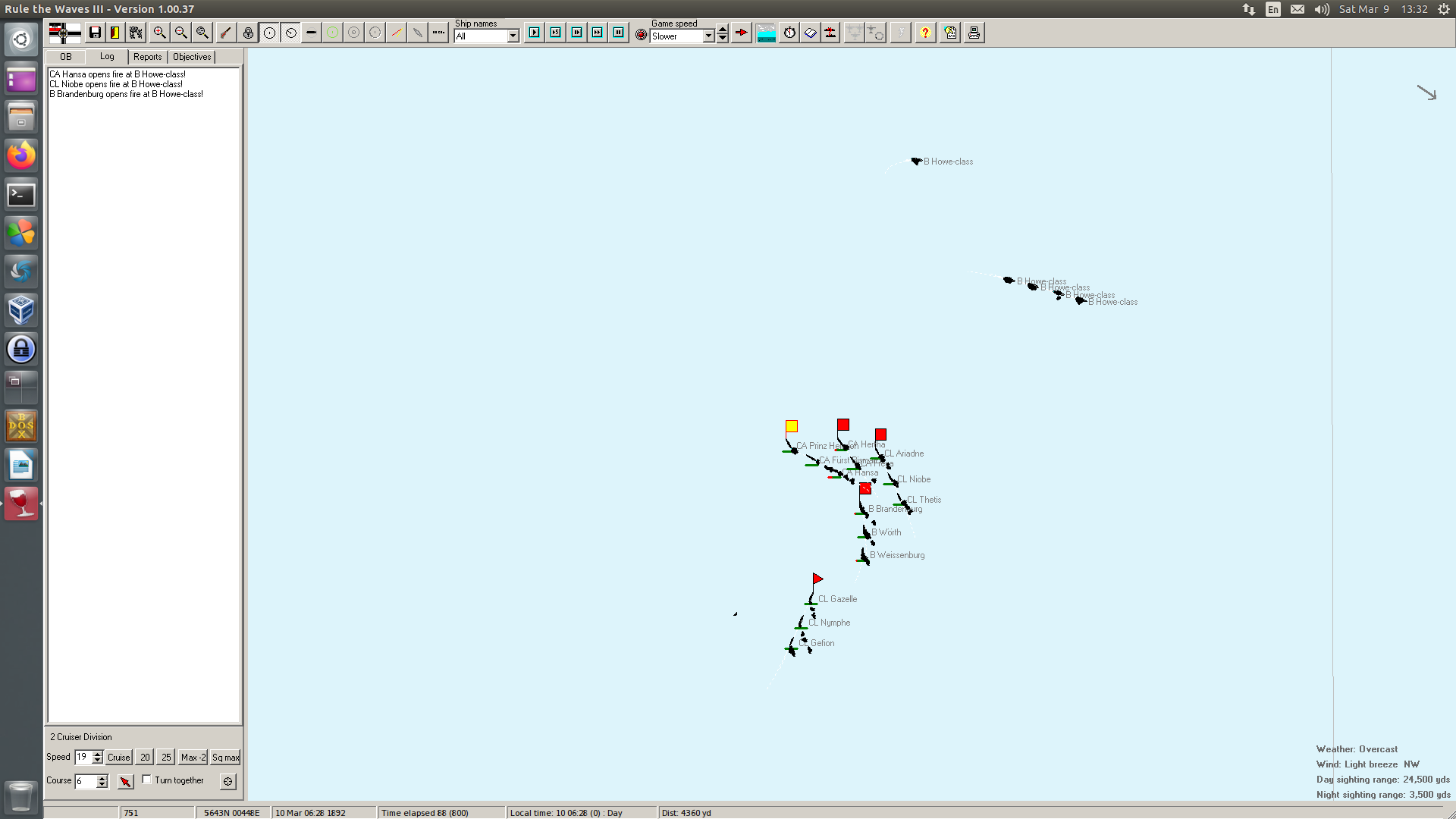
Task: Decrease game speed with down arrow
Action: pos(723,39)
